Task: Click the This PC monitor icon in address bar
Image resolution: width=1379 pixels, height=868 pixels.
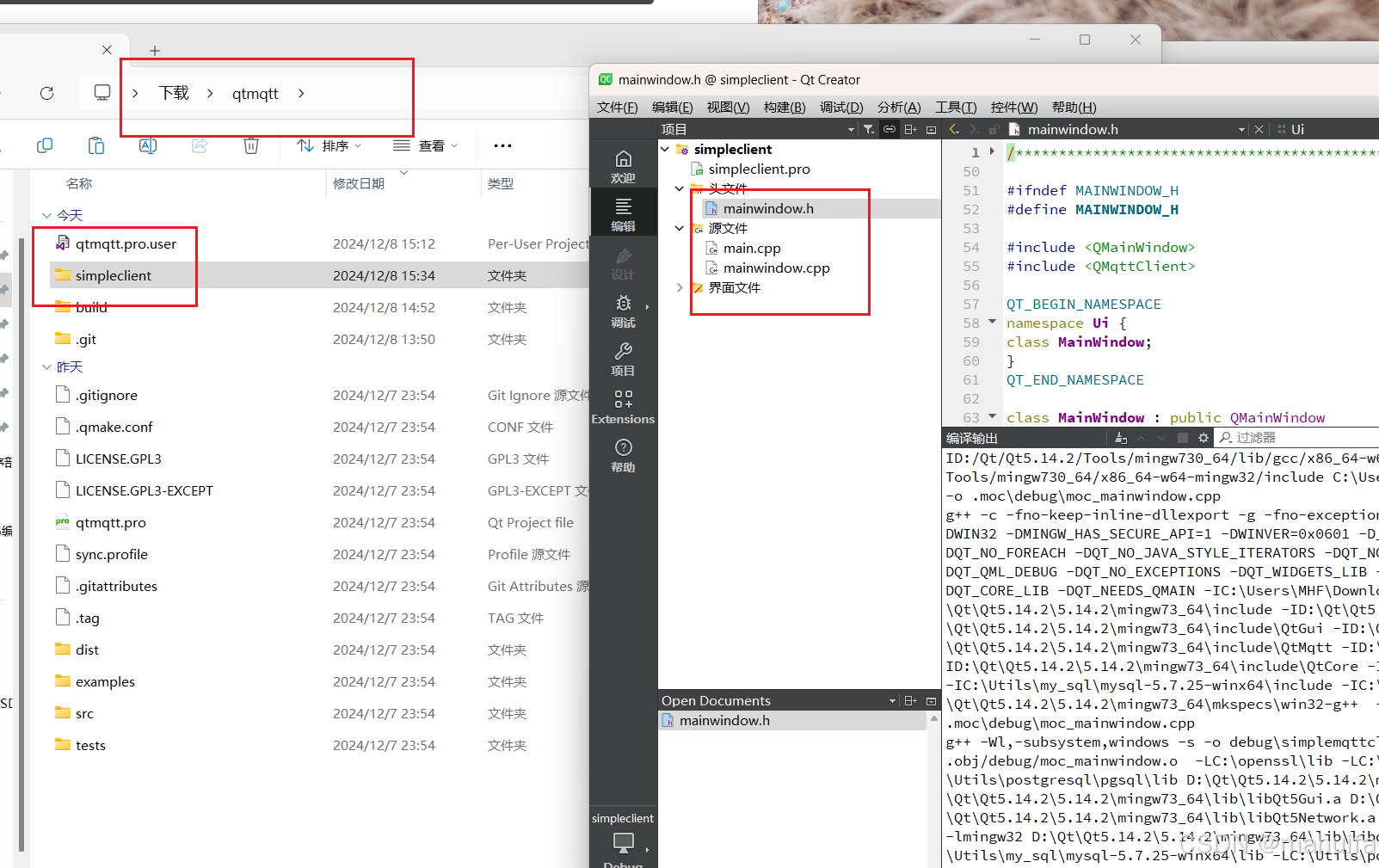Action: point(102,93)
